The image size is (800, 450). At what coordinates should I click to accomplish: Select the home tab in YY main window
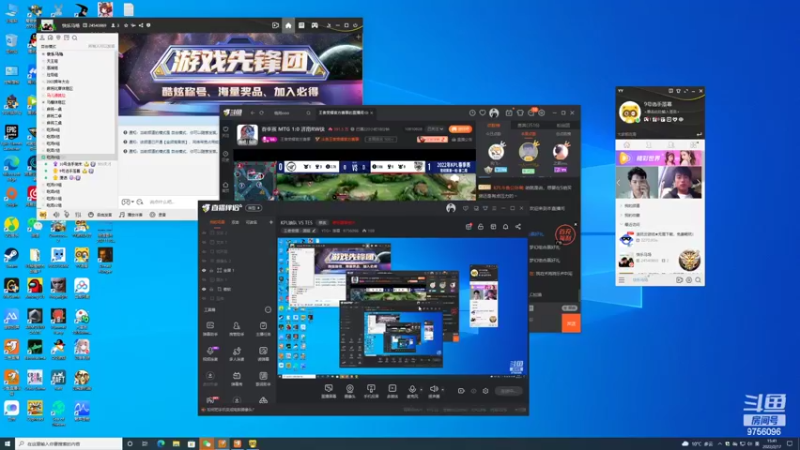[627, 145]
